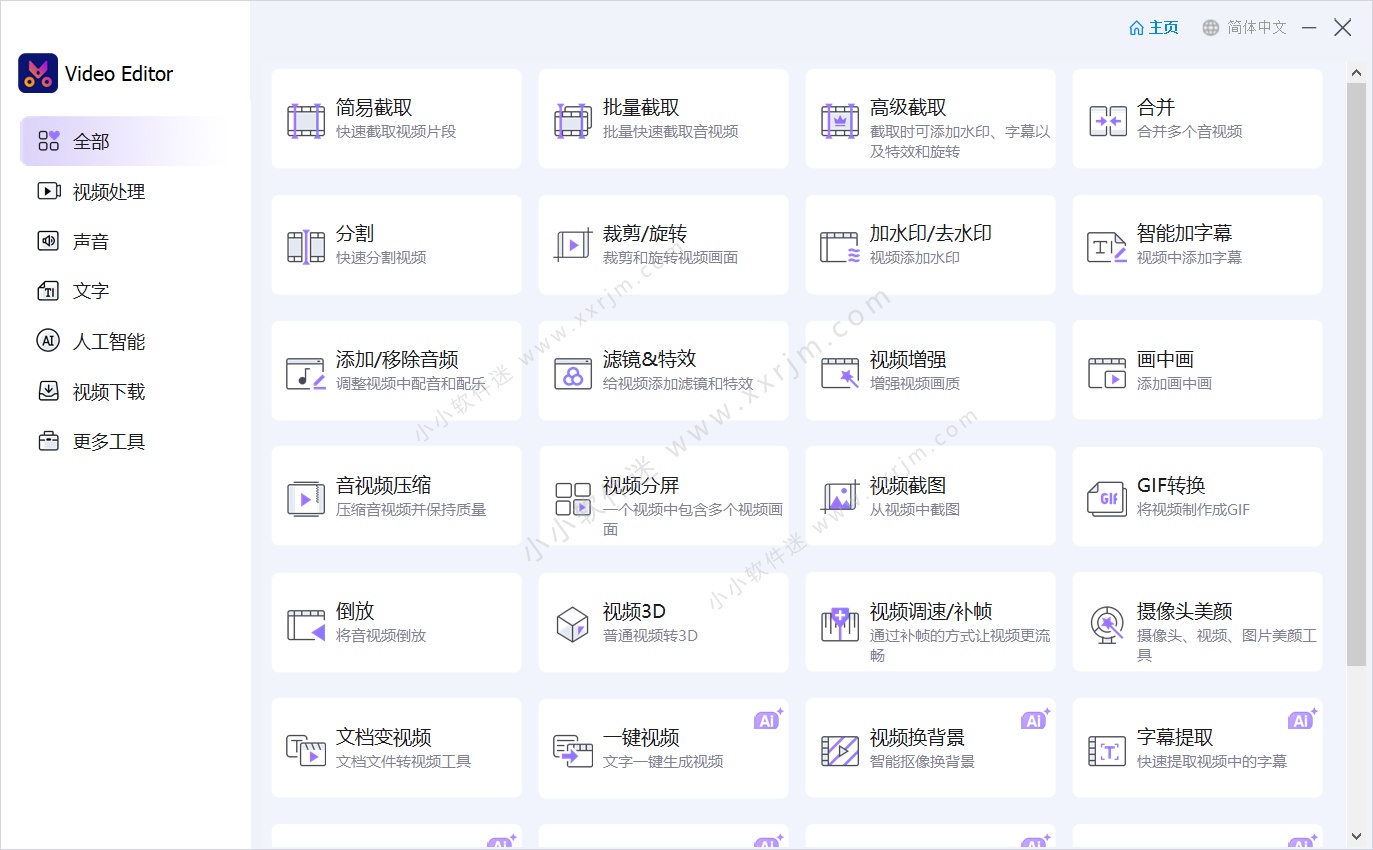Select the 加水印/去水印 watermark tool
1373x850 pixels.
point(930,244)
